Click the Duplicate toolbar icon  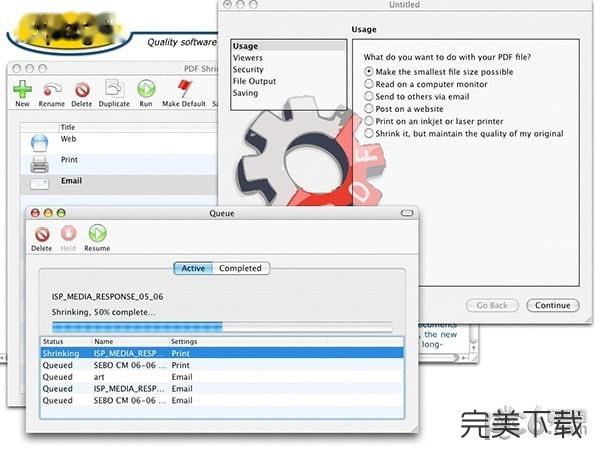tap(114, 89)
